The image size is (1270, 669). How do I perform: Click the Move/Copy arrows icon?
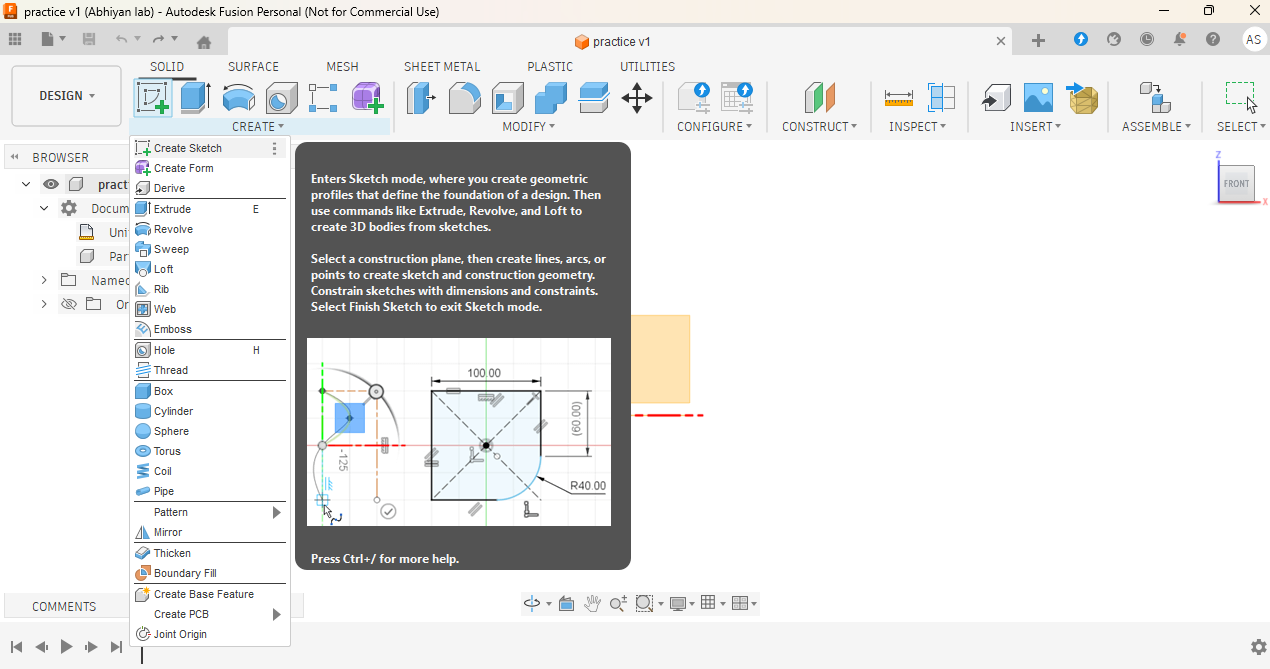637,98
